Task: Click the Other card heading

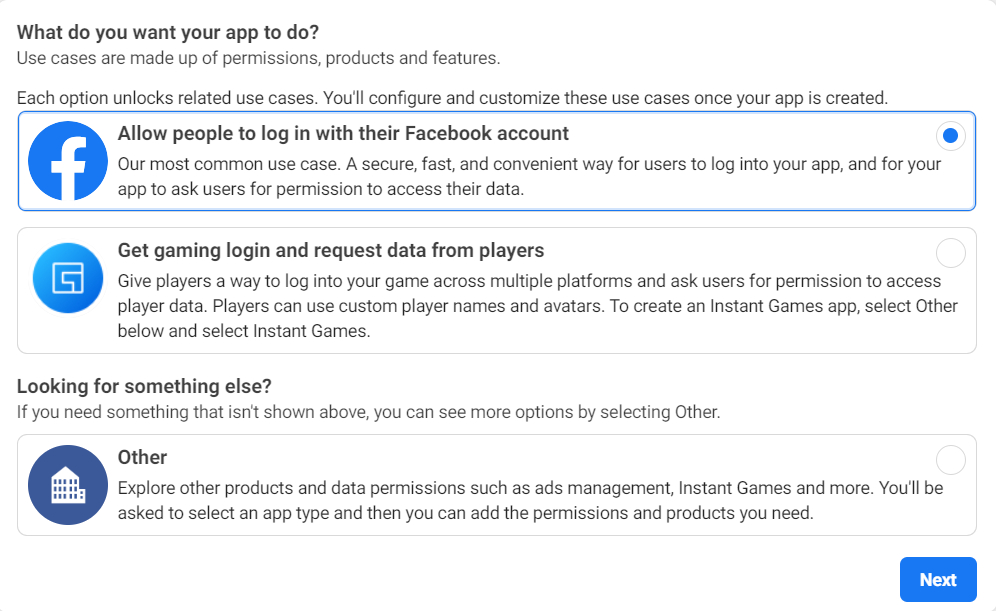Action: pos(143,457)
